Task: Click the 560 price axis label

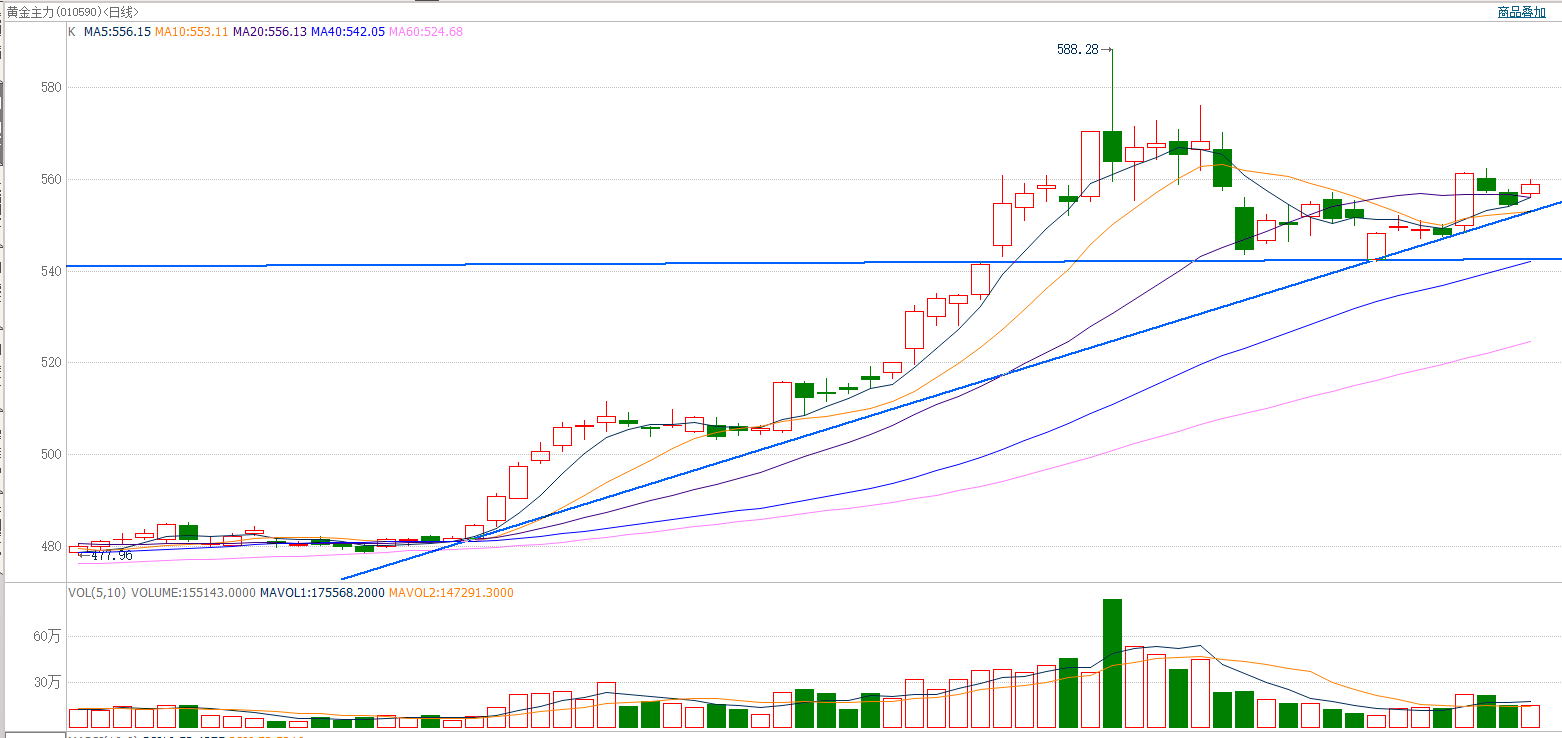Action: tap(51, 180)
